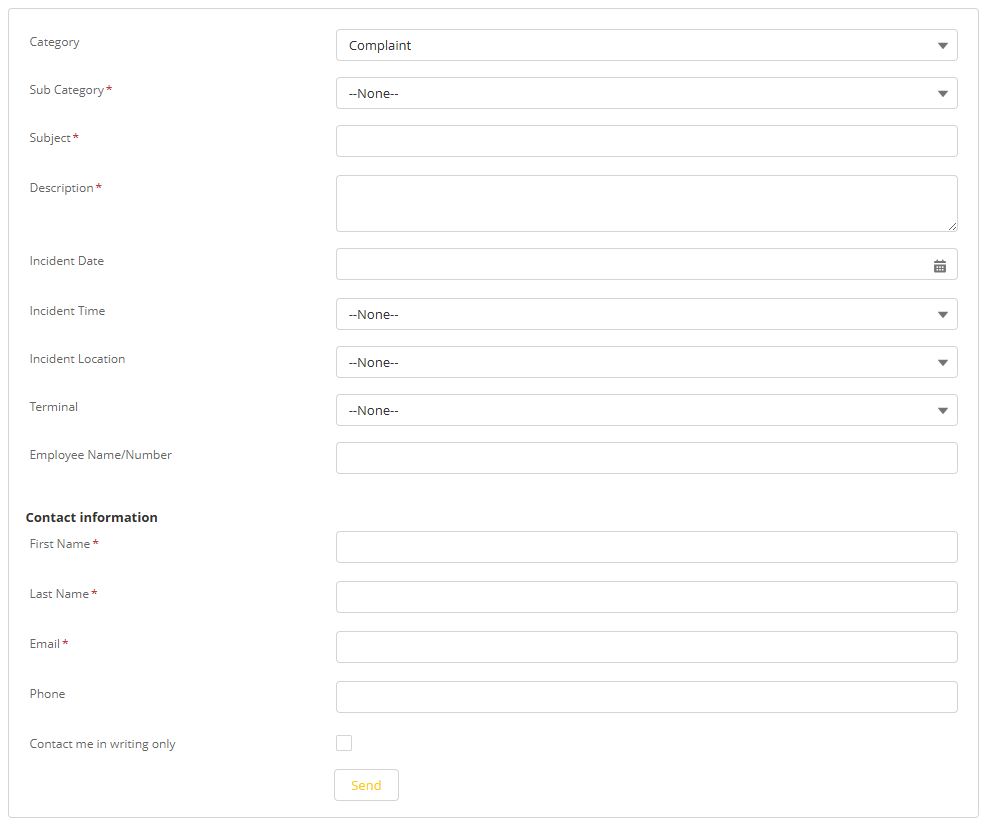Focus the Last Name input field
This screenshot has width=993, height=829.
pyautogui.click(x=646, y=598)
